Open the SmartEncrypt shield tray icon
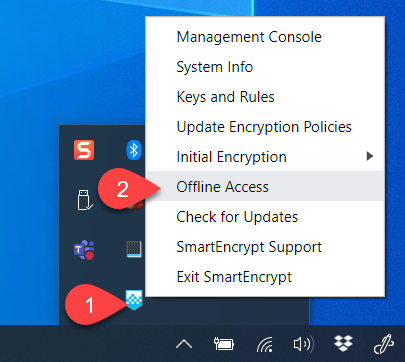Viewport: 405px width, 362px height. point(134,299)
